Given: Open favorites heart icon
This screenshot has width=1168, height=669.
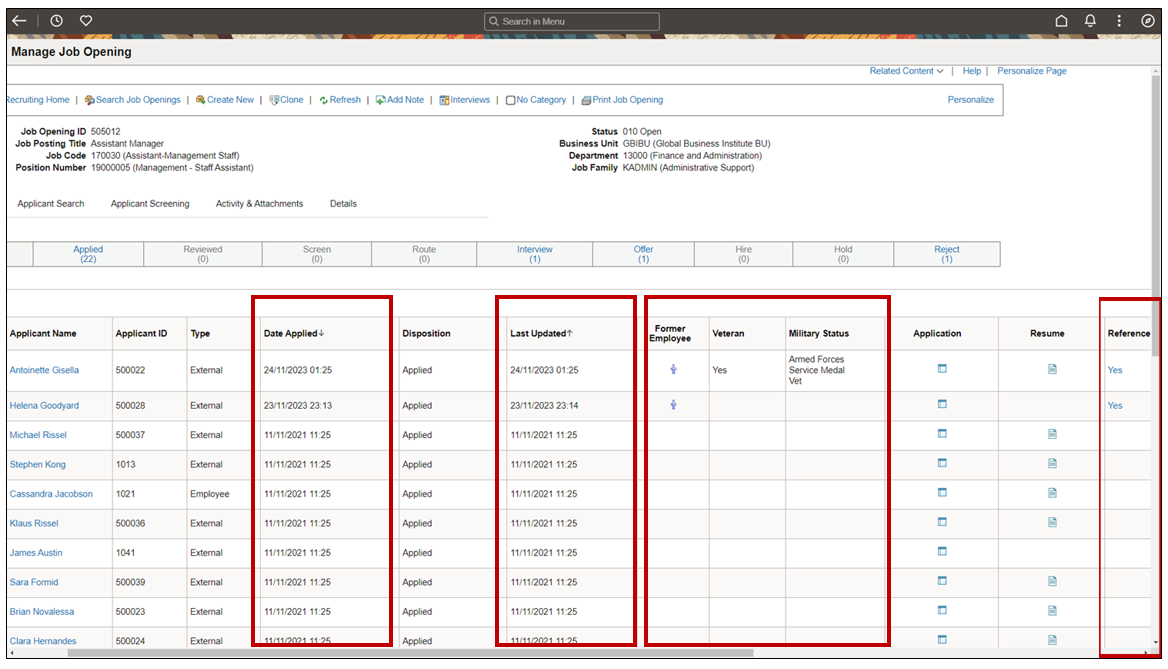Looking at the screenshot, I should [86, 21].
